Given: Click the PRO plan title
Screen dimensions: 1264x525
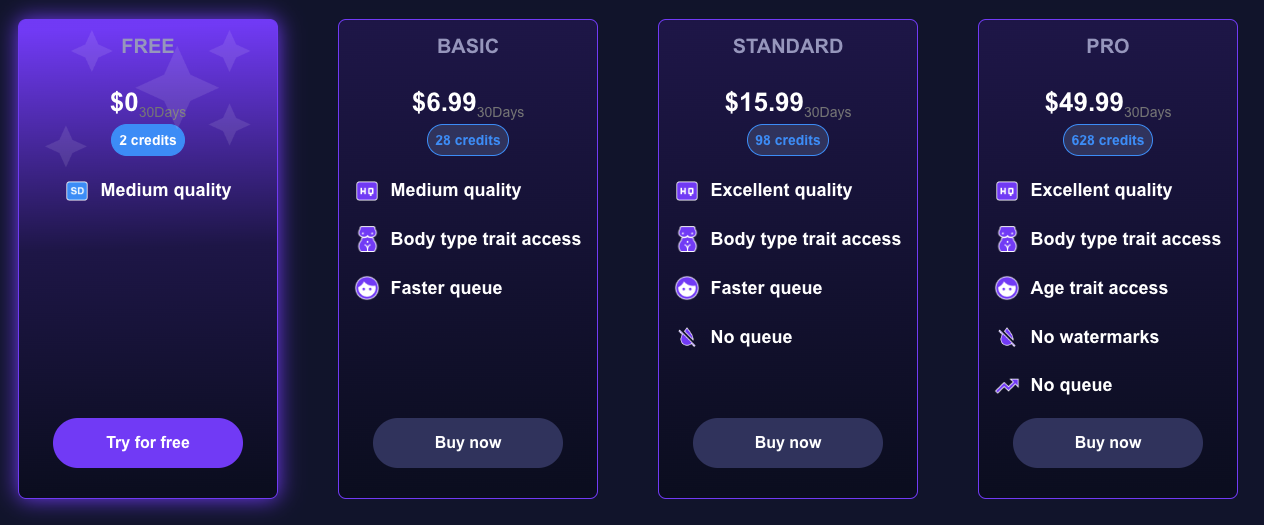Looking at the screenshot, I should pyautogui.click(x=1108, y=46).
